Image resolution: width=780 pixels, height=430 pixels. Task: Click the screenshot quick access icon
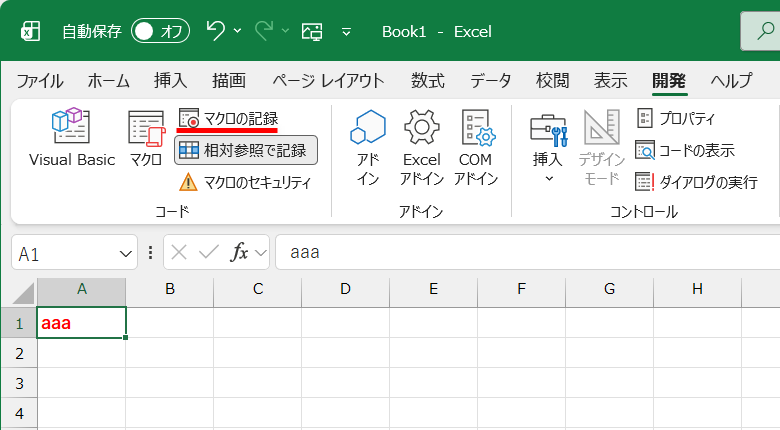[312, 31]
